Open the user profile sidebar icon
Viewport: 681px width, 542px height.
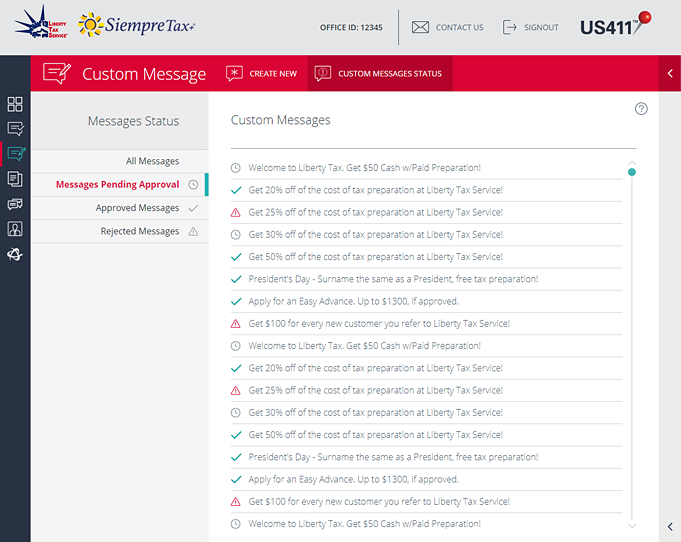pyautogui.click(x=15, y=229)
